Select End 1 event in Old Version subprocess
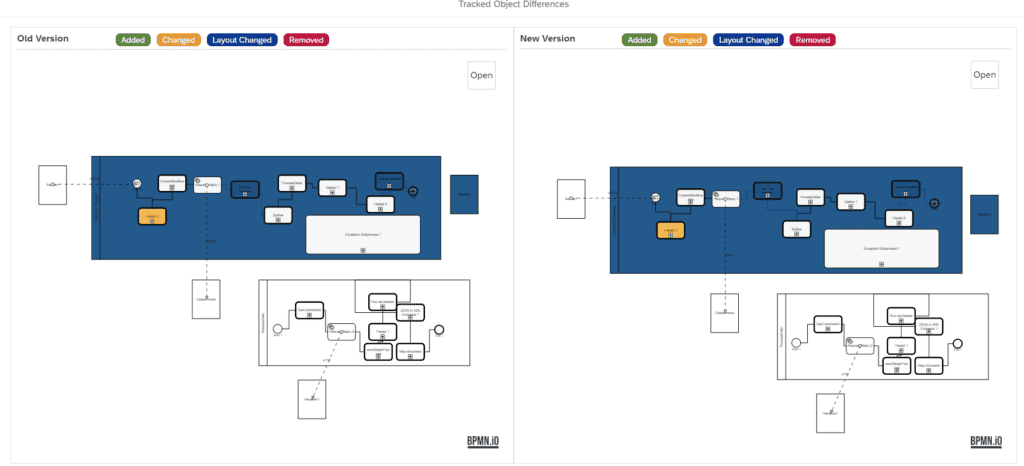 click(439, 330)
